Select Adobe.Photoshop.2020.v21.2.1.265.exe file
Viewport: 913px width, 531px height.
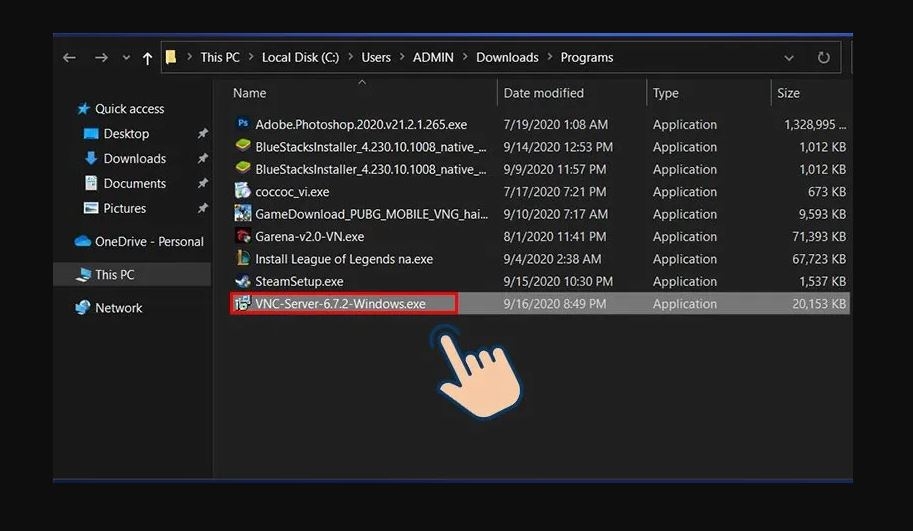[361, 125]
